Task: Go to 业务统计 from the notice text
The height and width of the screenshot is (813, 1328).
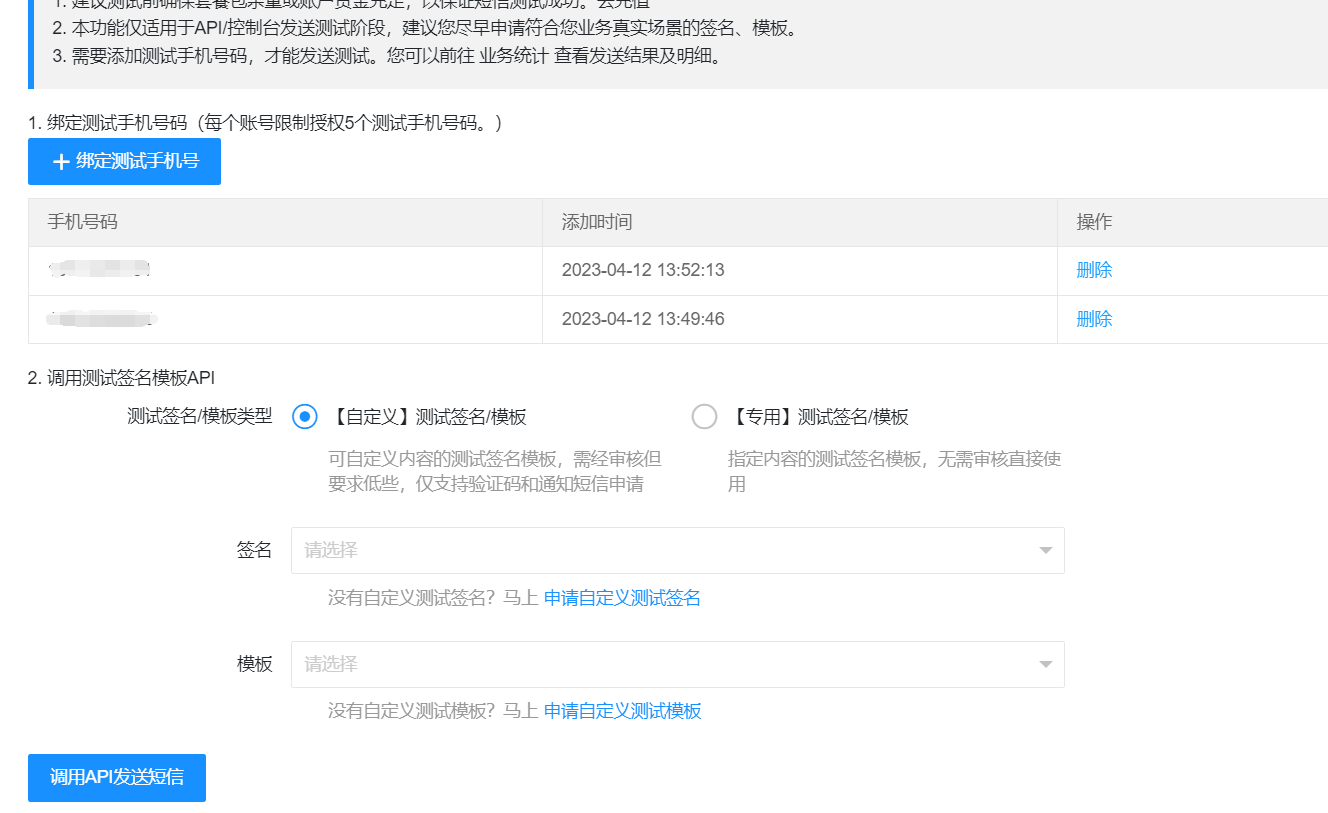Action: pyautogui.click(x=513, y=56)
